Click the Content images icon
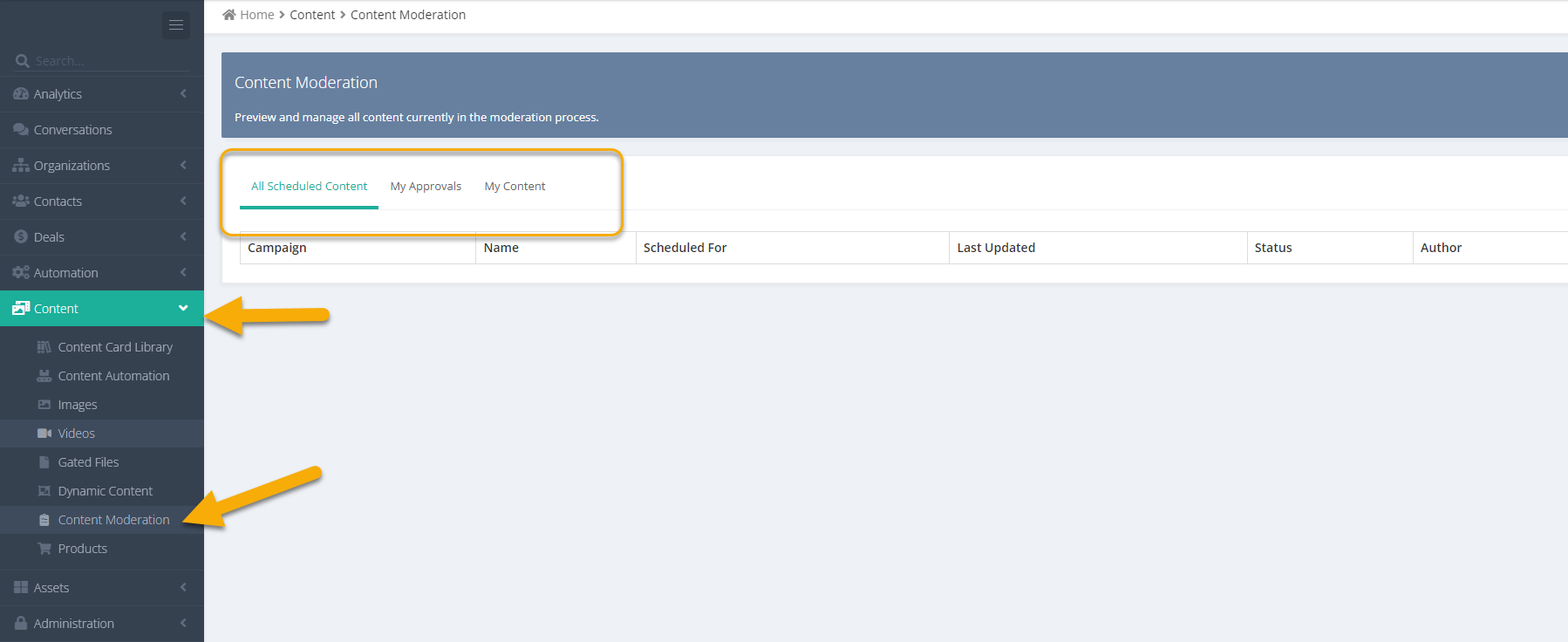This screenshot has width=1568, height=642. click(x=21, y=308)
